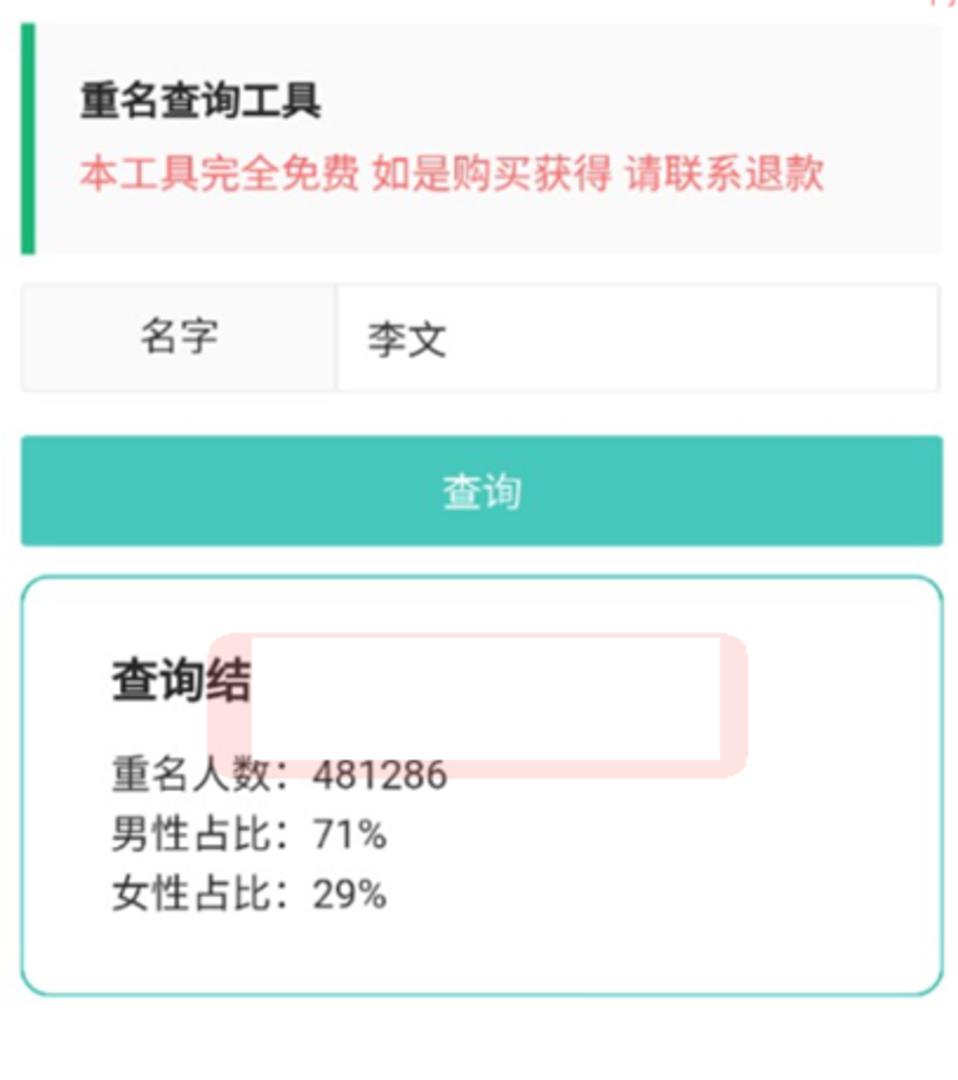Click the red text 如是购买获得
958x1080 pixels.
pyautogui.click(x=490, y=175)
